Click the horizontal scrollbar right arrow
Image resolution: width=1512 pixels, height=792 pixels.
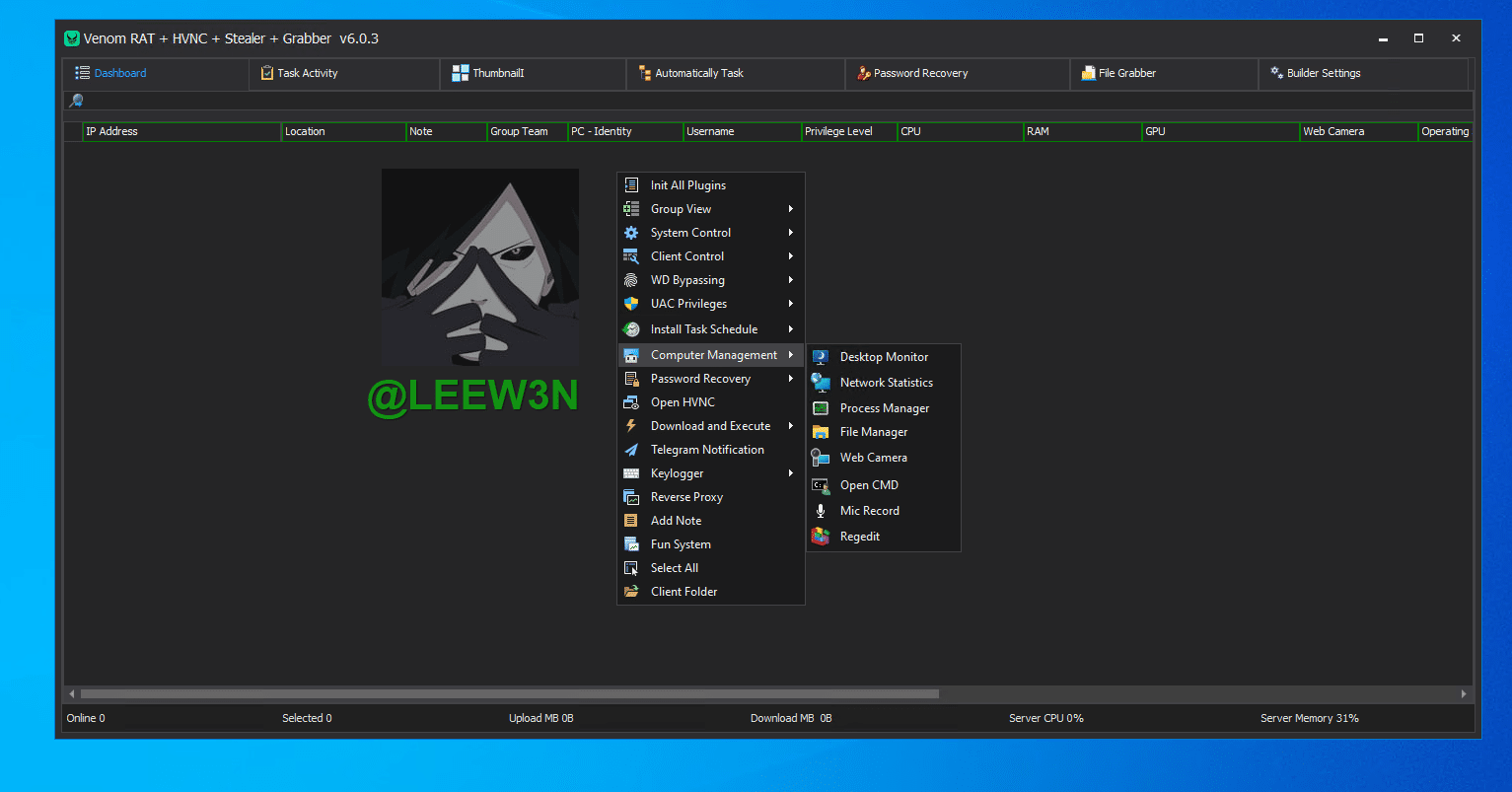click(x=1464, y=694)
